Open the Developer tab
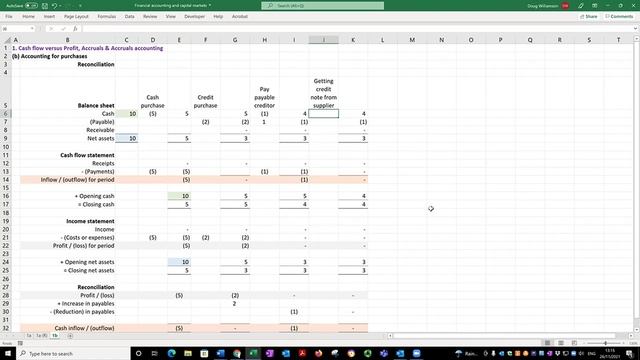This screenshot has width=640, height=360. (194, 16)
